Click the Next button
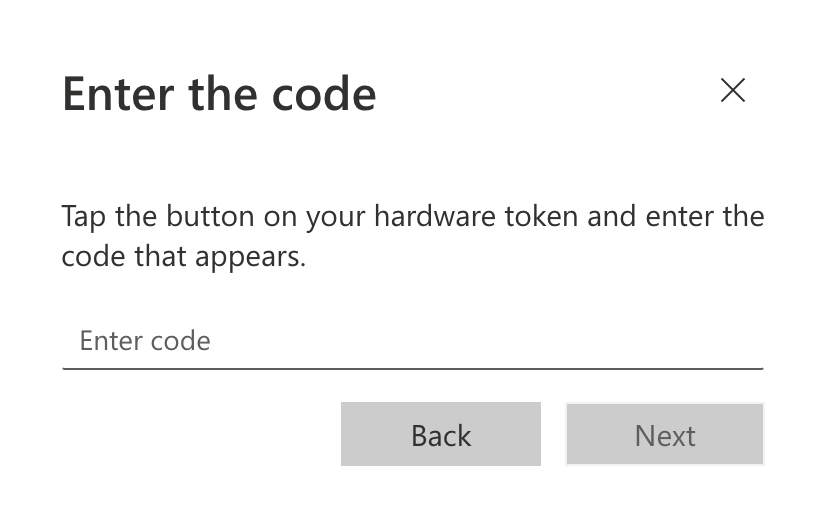The height and width of the screenshot is (510, 818). click(x=665, y=434)
